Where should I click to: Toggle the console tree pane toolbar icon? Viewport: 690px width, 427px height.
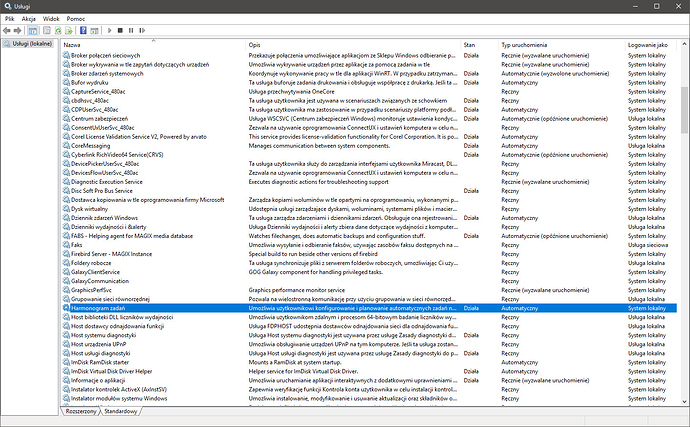point(32,31)
